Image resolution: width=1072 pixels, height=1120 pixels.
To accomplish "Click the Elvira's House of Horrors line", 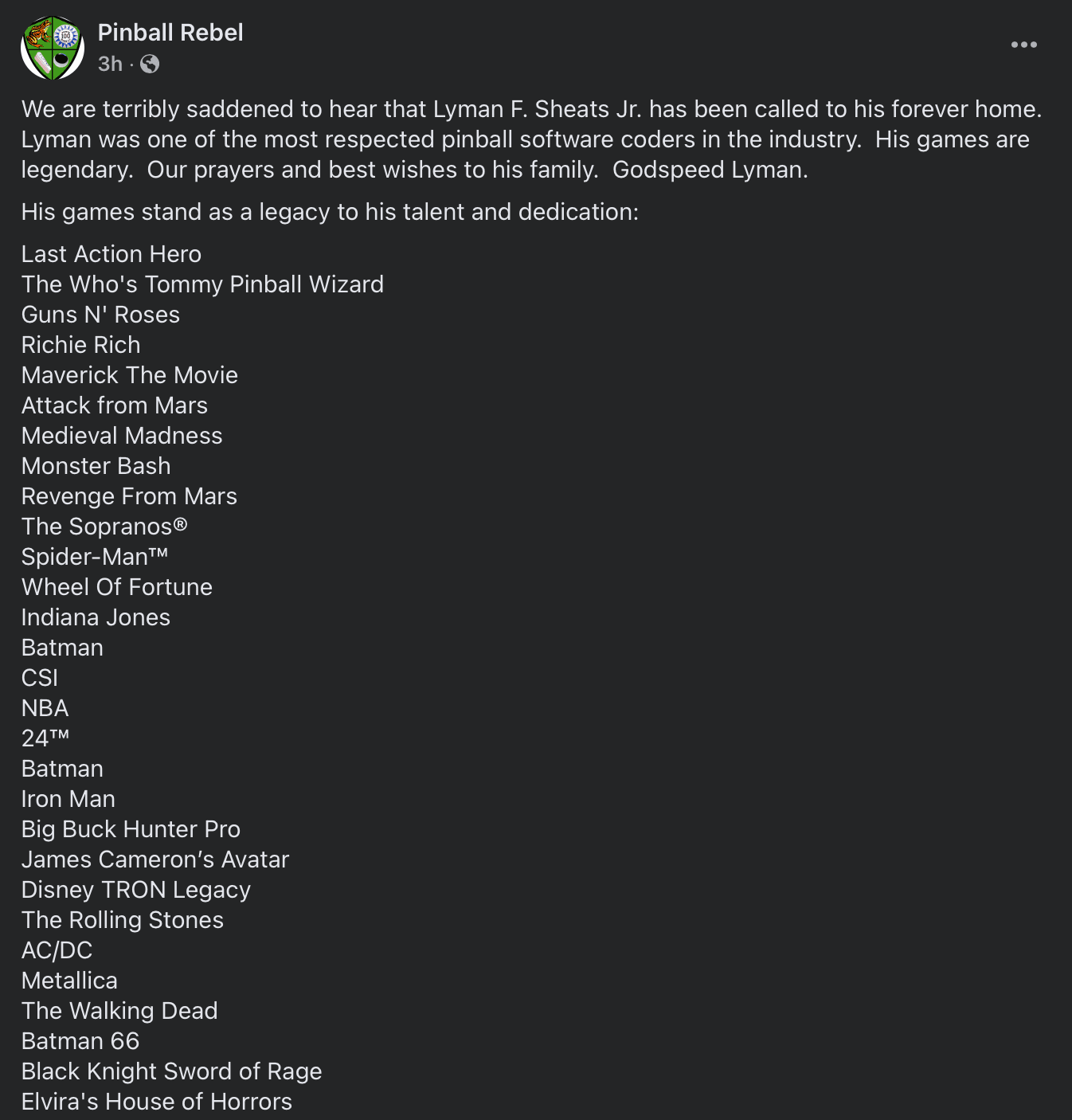I will point(156,1101).
